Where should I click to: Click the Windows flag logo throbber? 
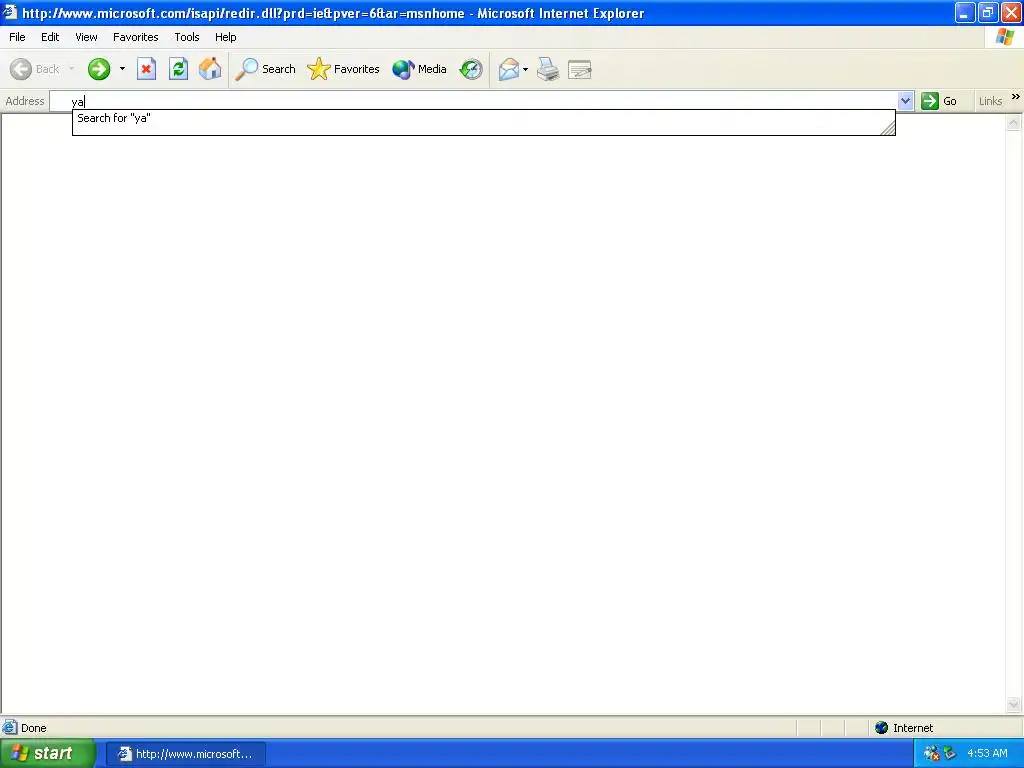pos(1004,37)
